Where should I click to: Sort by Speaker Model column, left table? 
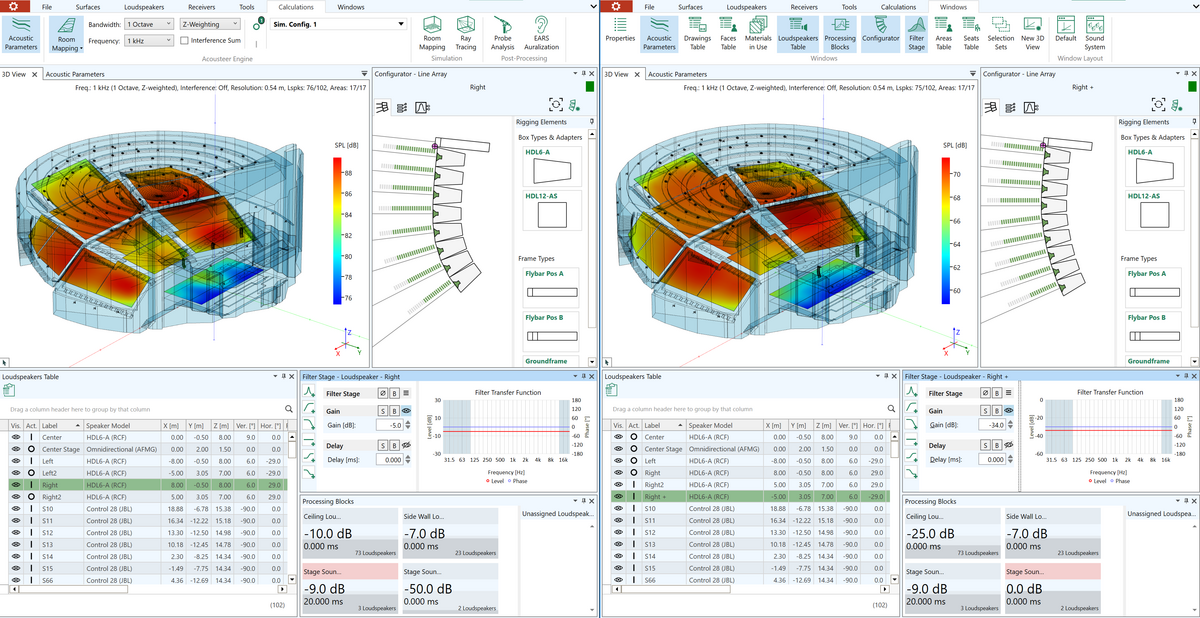(124, 425)
